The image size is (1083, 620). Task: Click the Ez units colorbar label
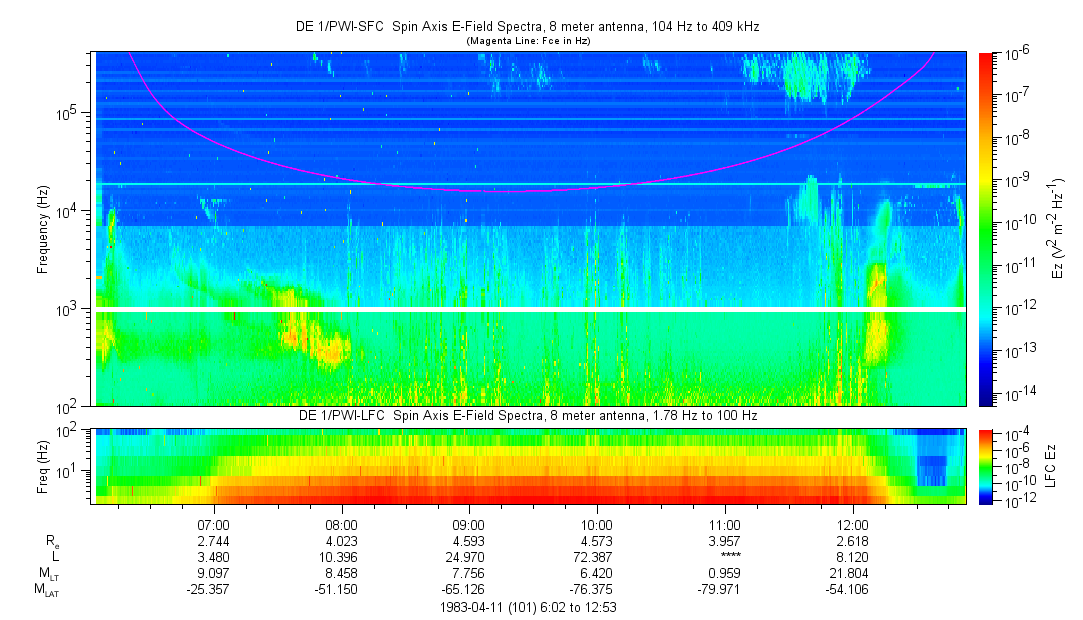pos(1057,229)
